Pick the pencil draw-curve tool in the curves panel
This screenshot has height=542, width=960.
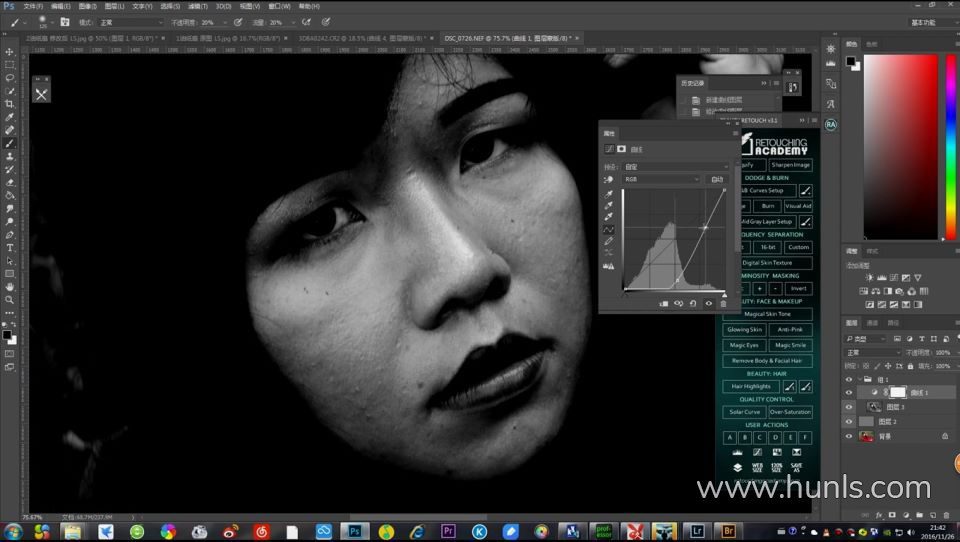(609, 241)
